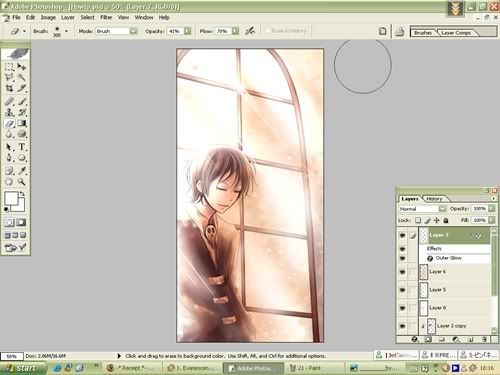Select the Eraser tool in toolbox

point(9,123)
